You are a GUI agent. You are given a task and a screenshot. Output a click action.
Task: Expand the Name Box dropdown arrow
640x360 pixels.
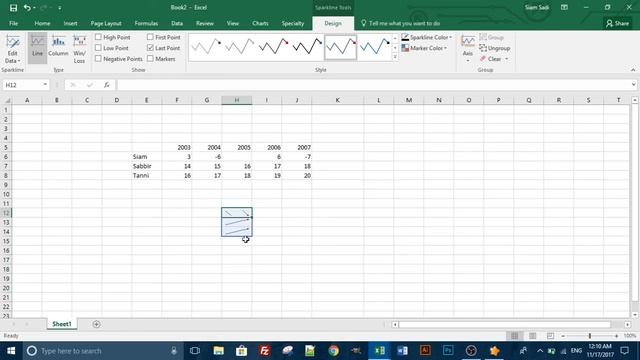(x=45, y=85)
